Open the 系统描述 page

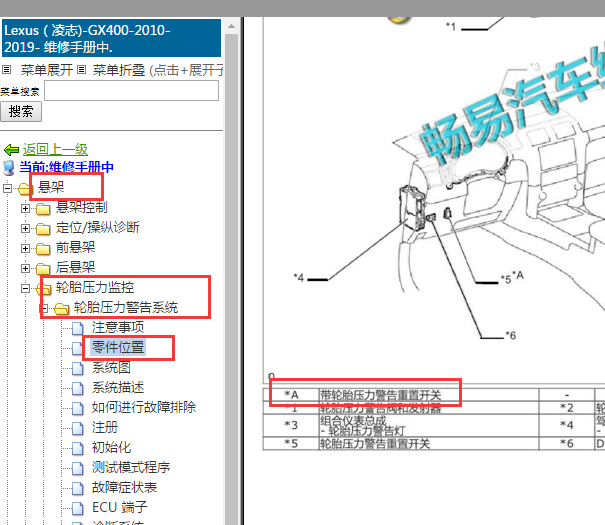[x=118, y=388]
